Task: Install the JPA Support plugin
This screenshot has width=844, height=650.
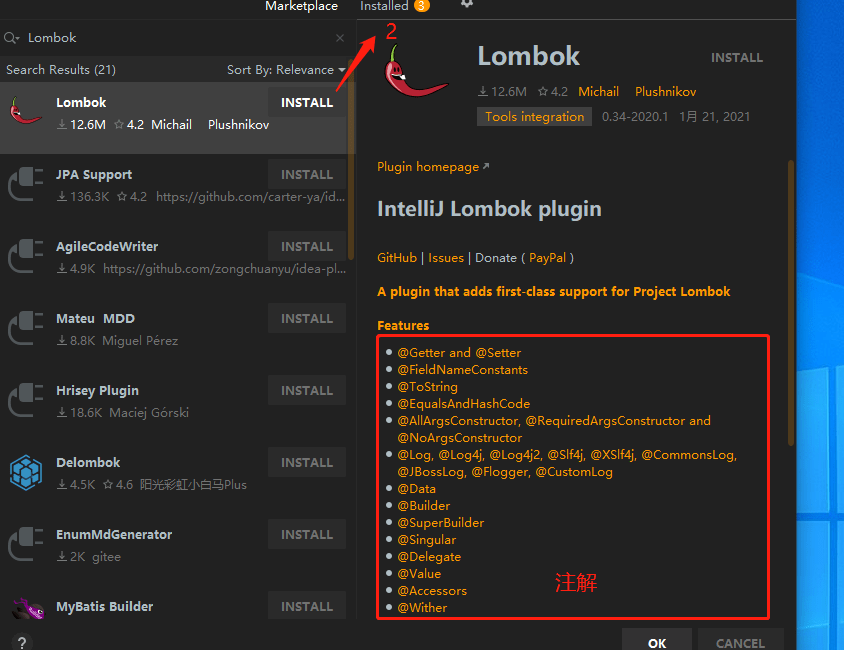Action: coord(307,174)
